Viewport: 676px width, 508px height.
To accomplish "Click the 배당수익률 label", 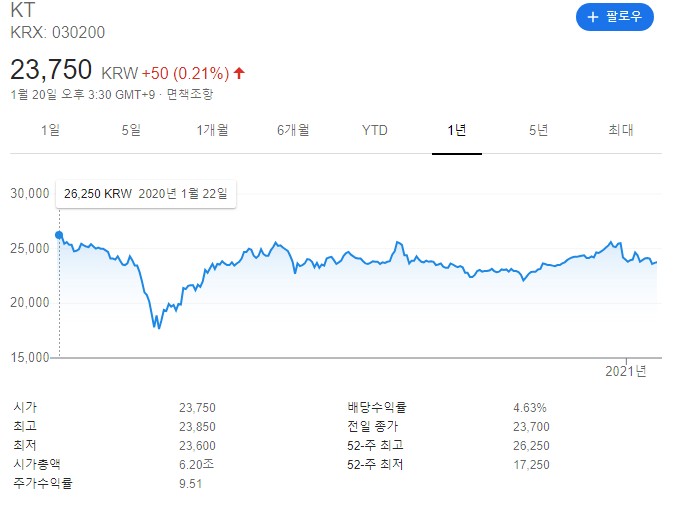I will click(x=377, y=407).
